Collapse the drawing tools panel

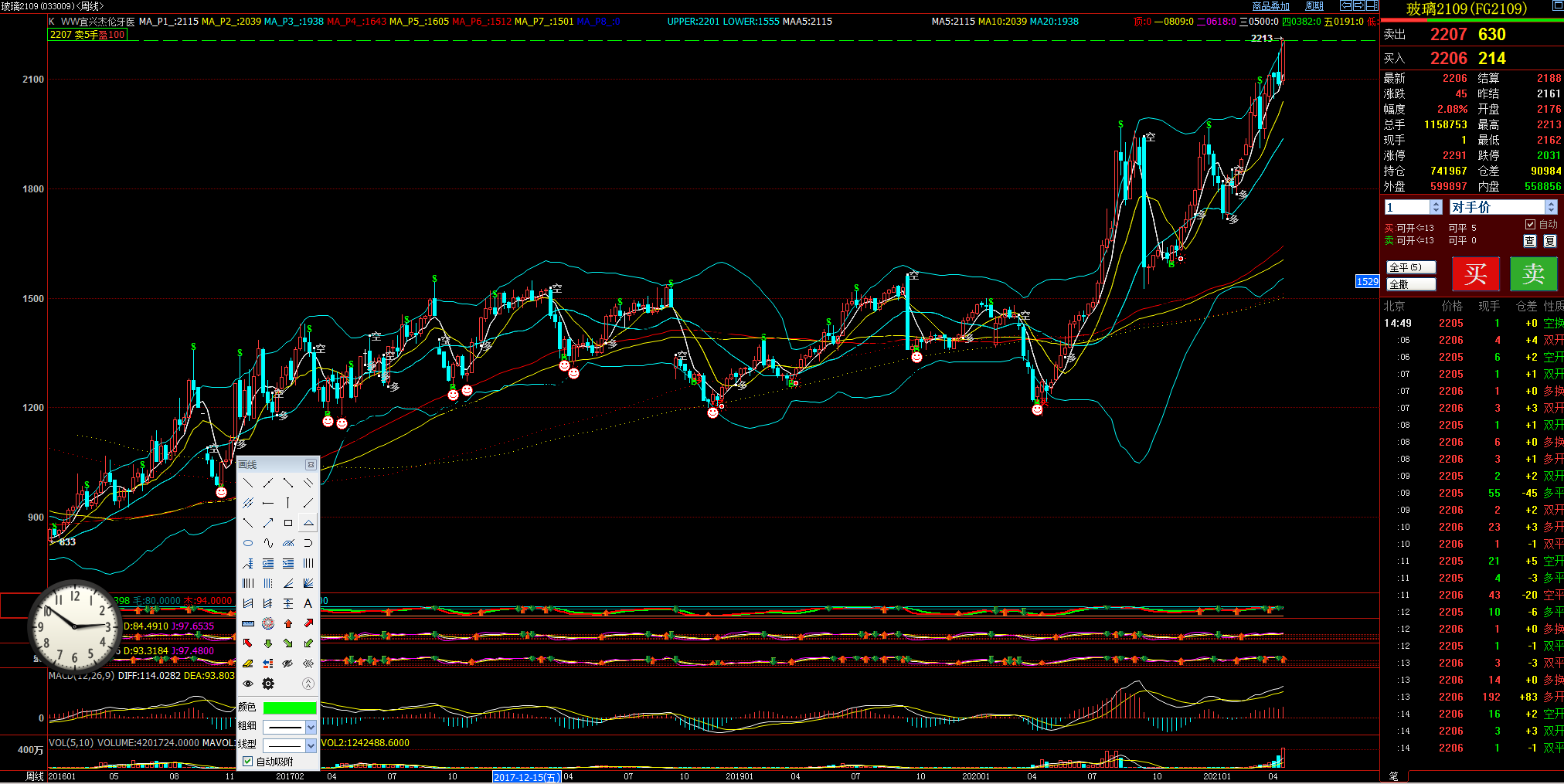[x=308, y=684]
